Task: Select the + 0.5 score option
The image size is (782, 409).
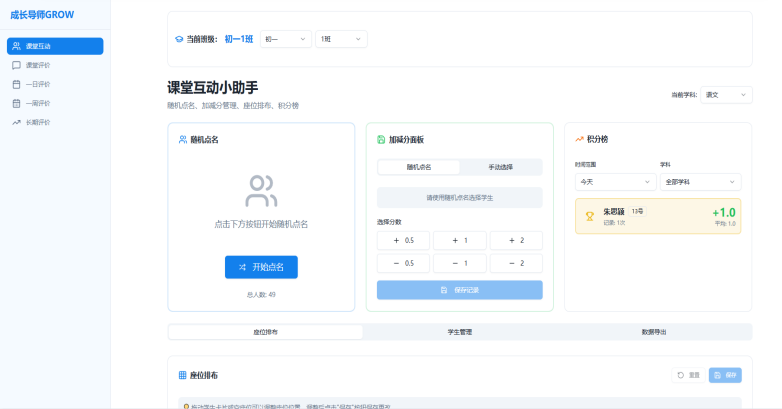Action: (x=403, y=240)
